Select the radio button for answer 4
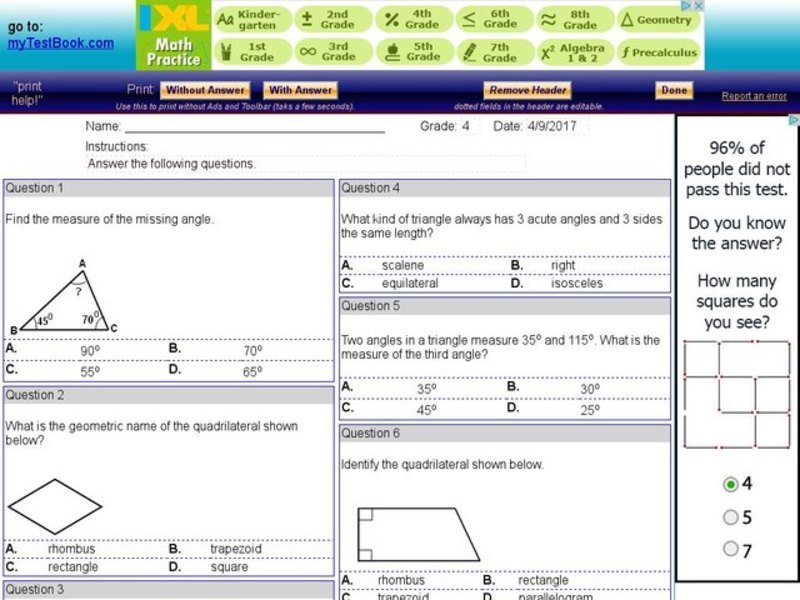800x600 pixels. [730, 484]
